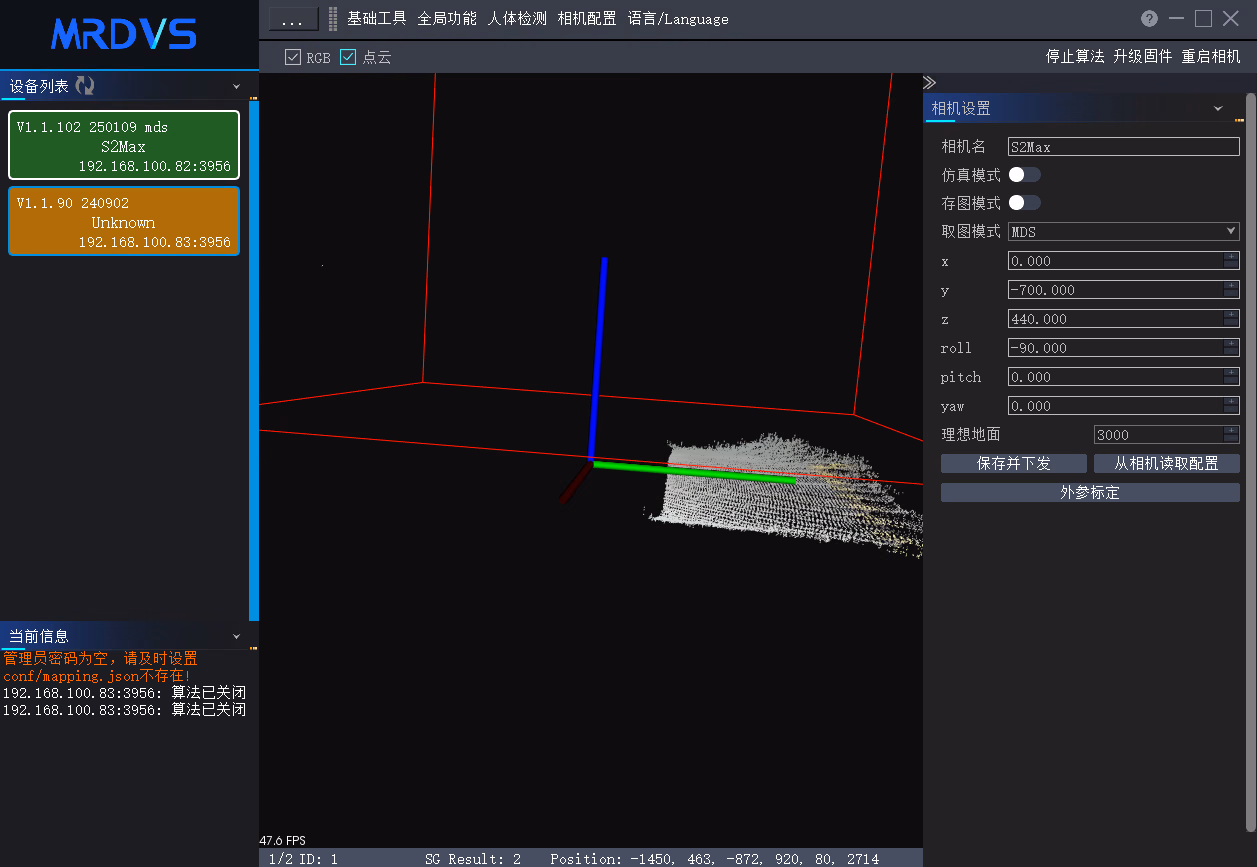Select S2Max device 192.168.100.82
1257x867 pixels.
pos(124,146)
